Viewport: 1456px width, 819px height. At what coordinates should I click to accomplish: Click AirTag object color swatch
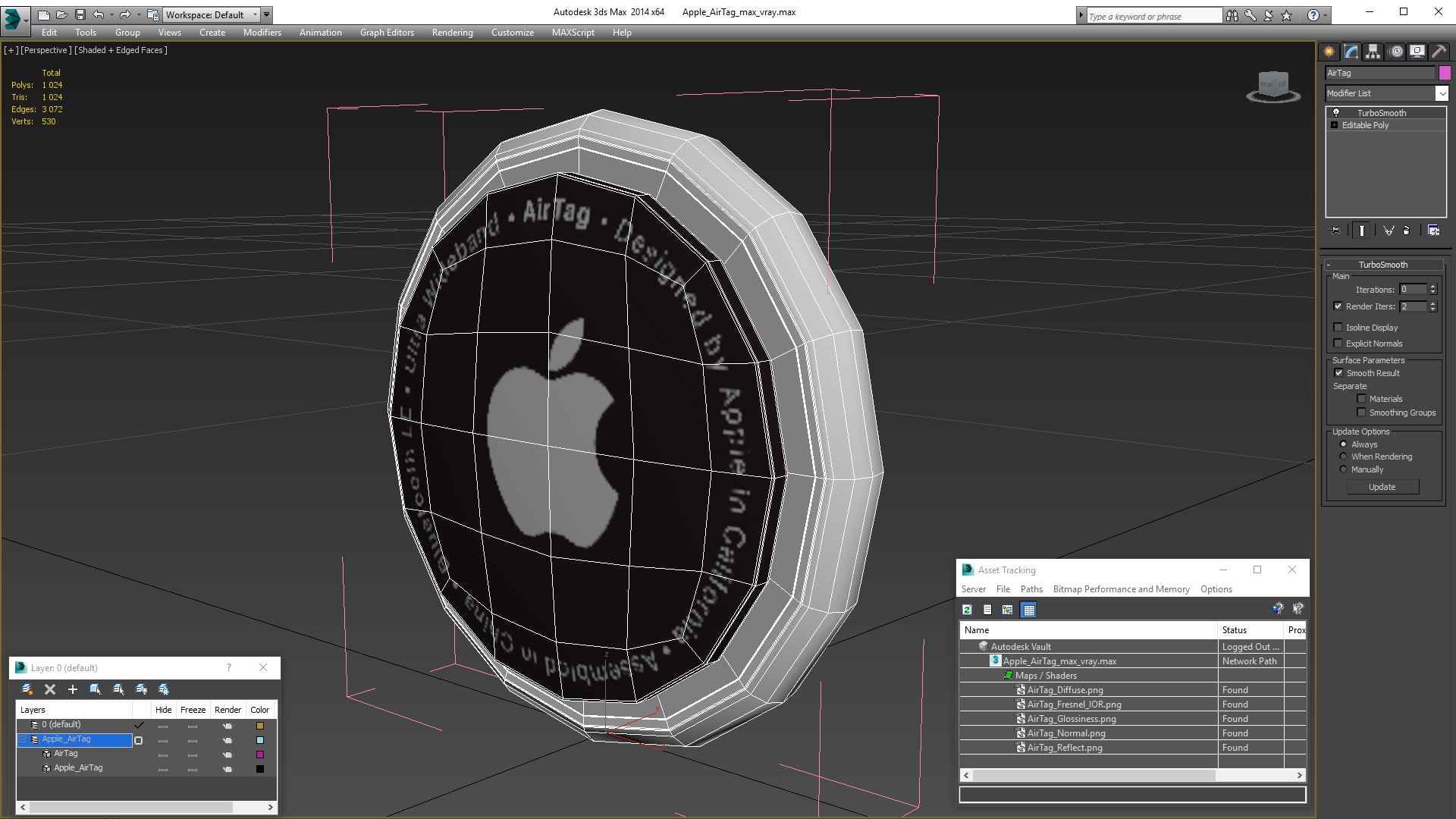click(1445, 73)
